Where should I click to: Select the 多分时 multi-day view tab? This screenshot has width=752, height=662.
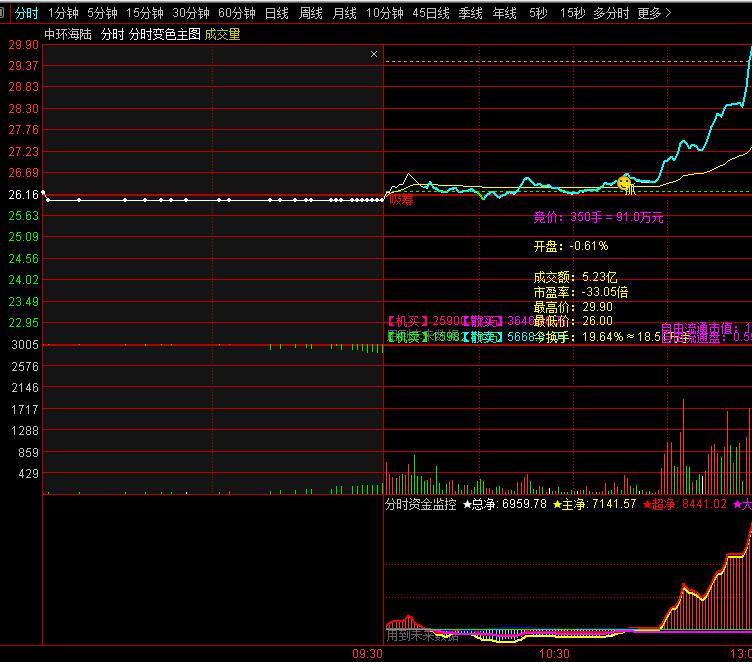coord(611,13)
